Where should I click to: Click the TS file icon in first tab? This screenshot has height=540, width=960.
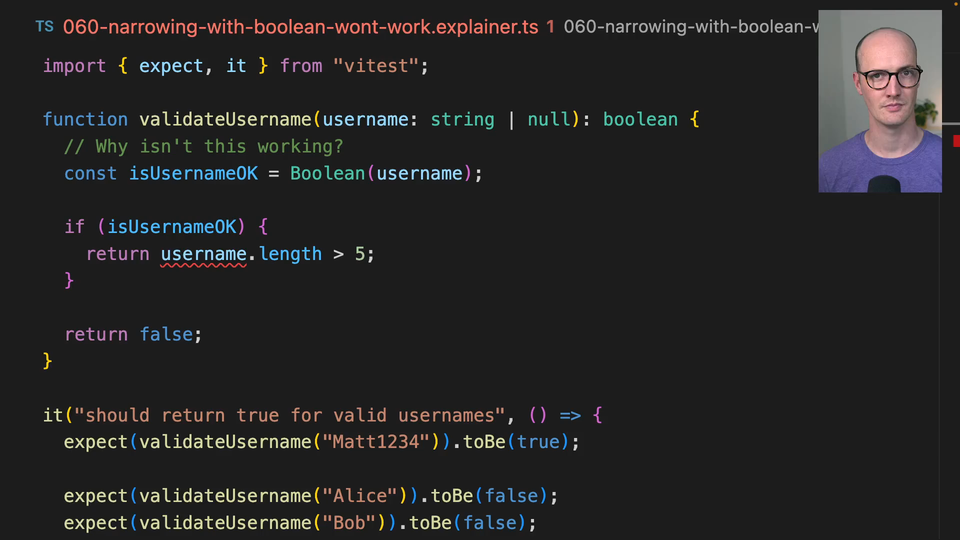pos(44,27)
